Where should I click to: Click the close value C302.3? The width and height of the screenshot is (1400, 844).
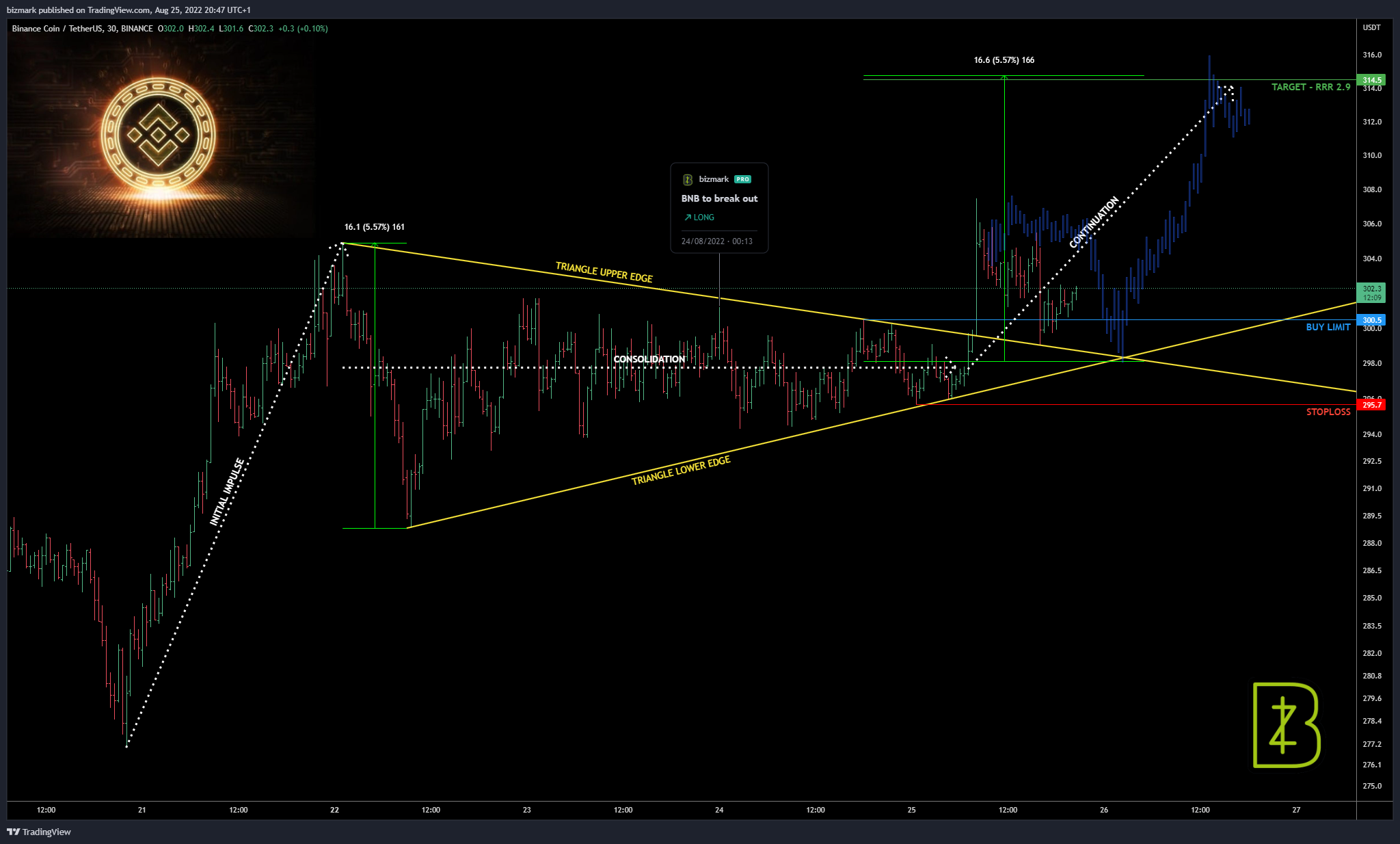tap(260, 29)
